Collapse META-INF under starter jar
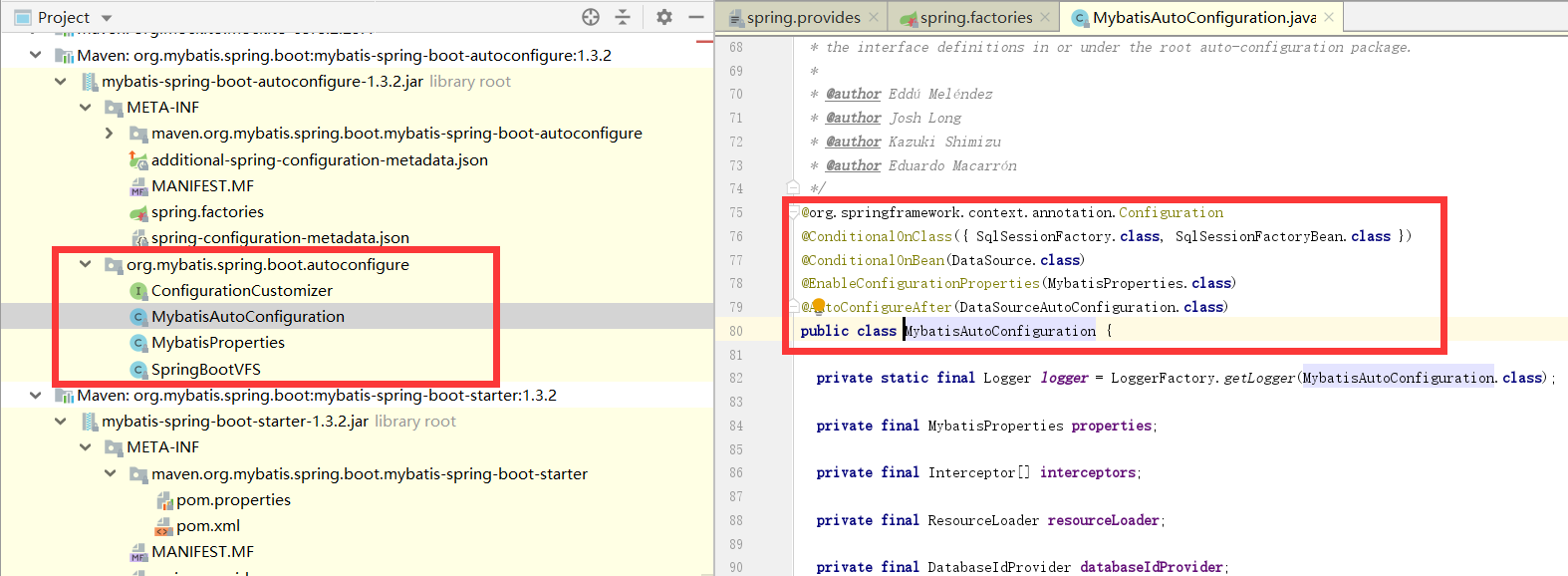1568x576 pixels. click(86, 446)
